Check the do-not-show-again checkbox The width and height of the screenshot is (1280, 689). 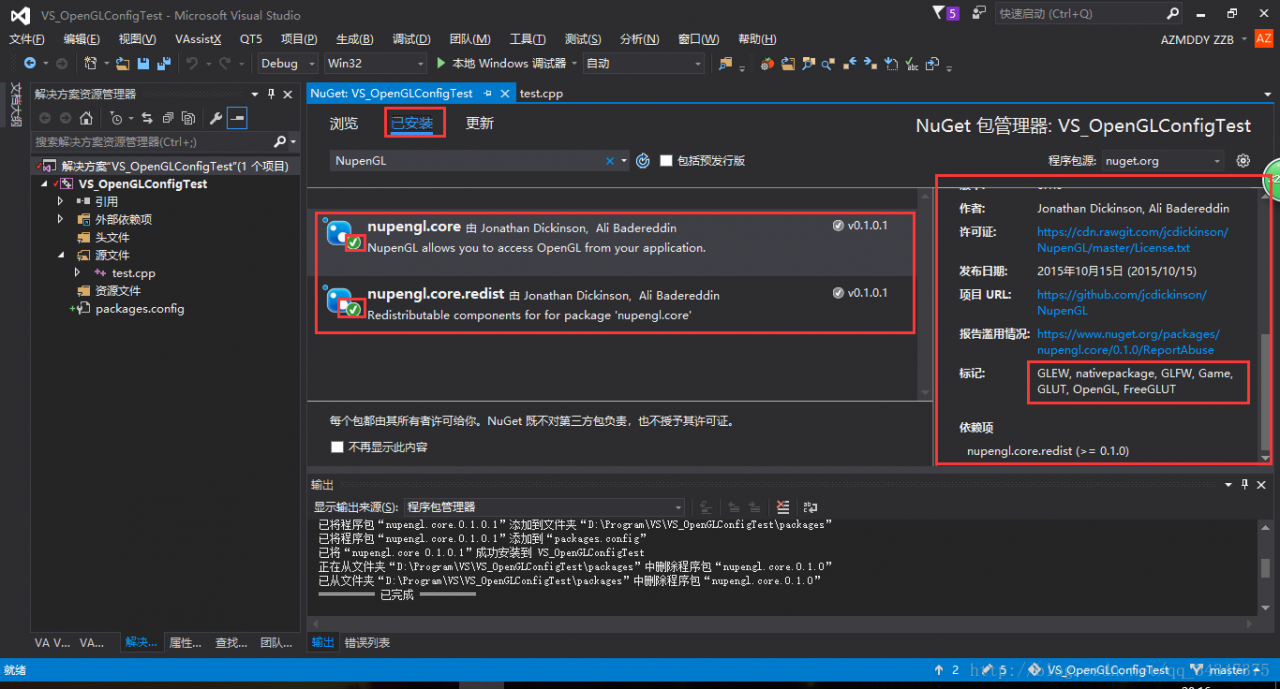[337, 447]
